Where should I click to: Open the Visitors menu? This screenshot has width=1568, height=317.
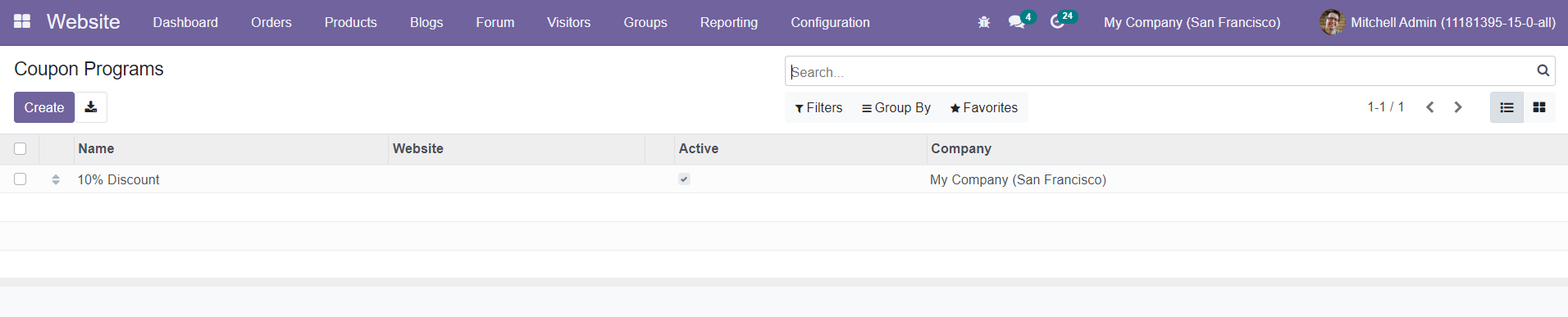click(568, 22)
